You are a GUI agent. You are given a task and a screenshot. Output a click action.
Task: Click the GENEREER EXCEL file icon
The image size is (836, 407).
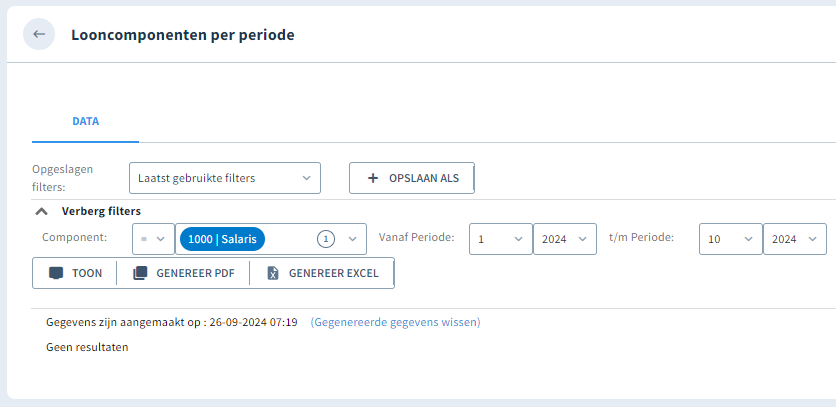click(273, 273)
